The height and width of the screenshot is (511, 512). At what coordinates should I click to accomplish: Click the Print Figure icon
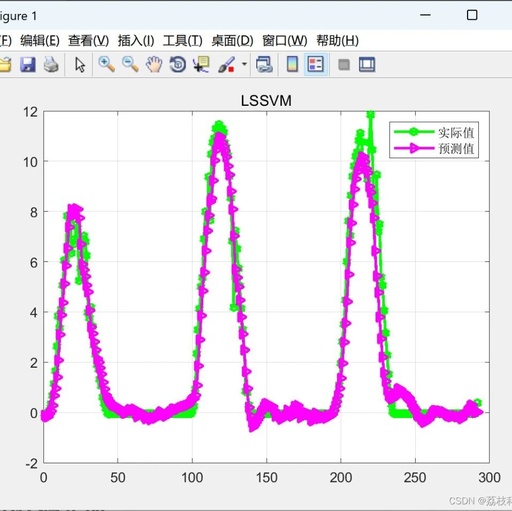[51, 64]
